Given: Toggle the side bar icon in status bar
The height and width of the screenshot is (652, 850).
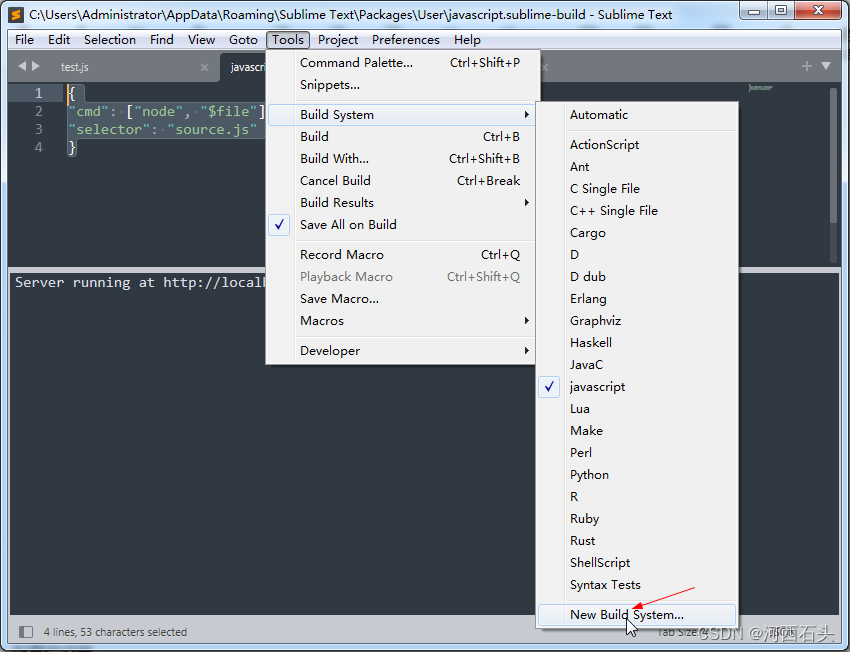Looking at the screenshot, I should [26, 632].
